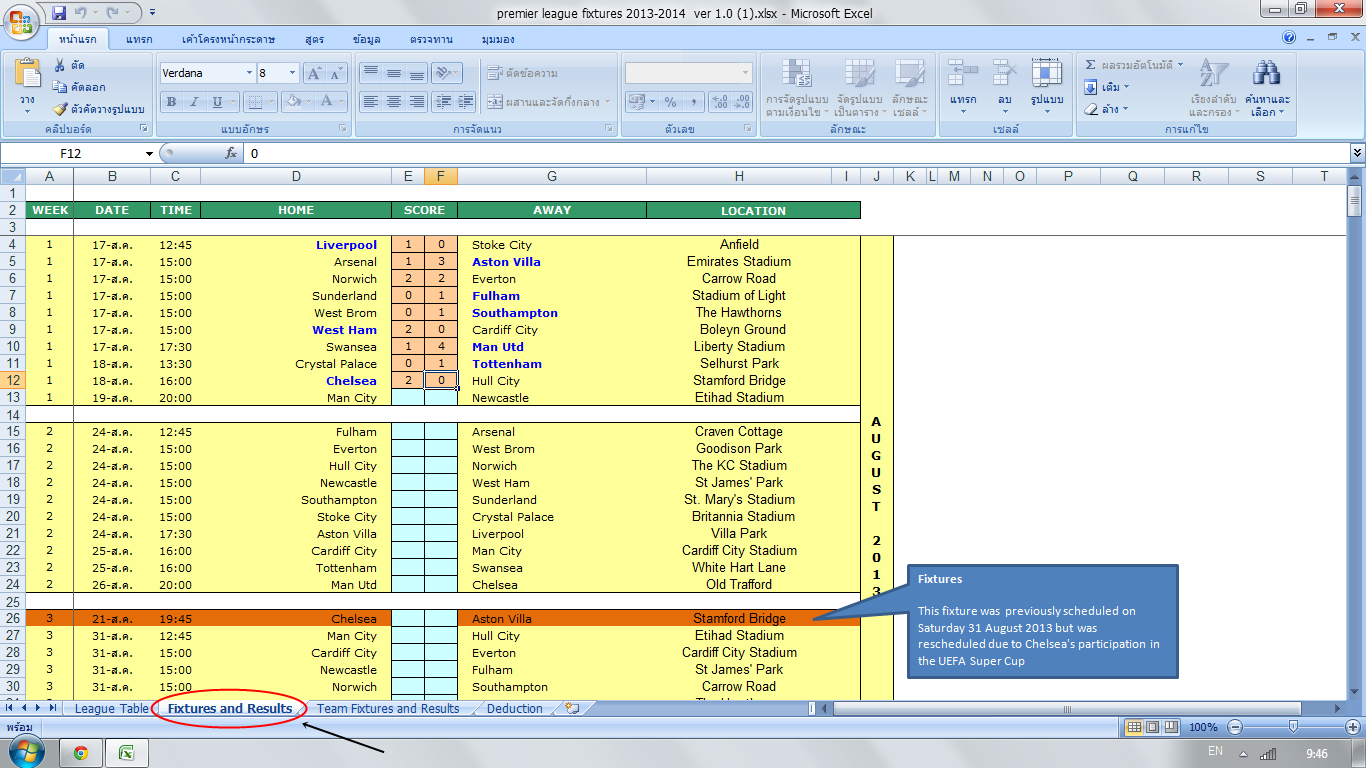Toggle Italic formatting

[x=193, y=101]
